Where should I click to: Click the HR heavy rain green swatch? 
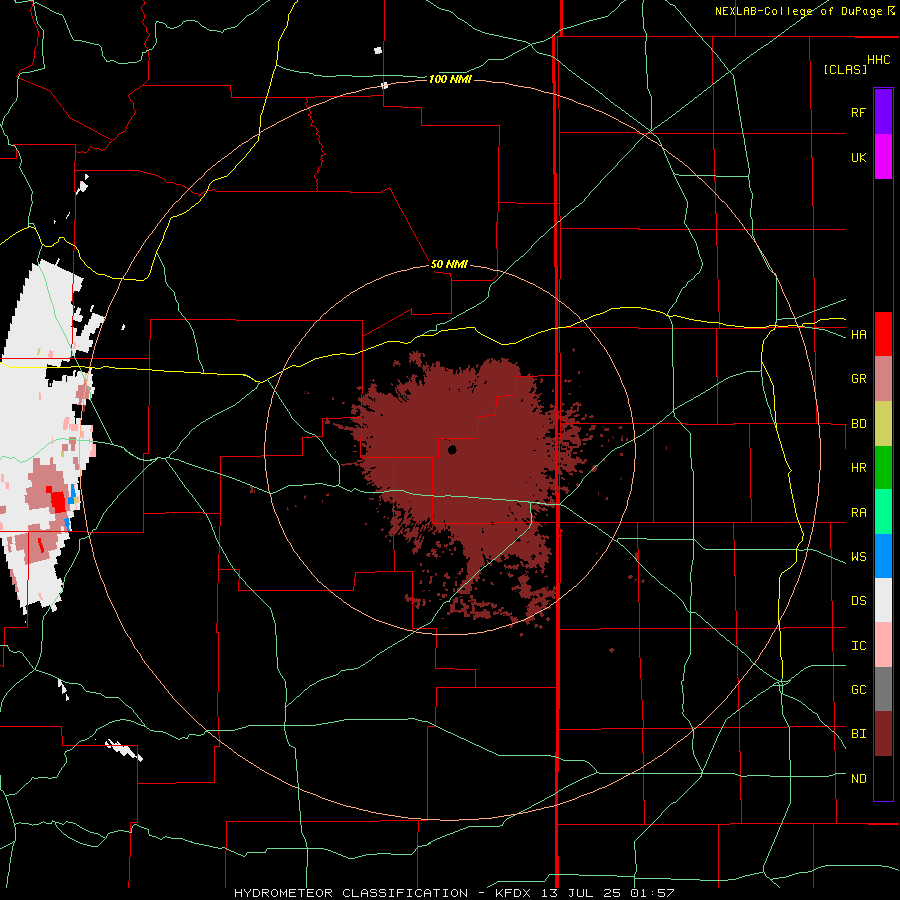tap(883, 467)
